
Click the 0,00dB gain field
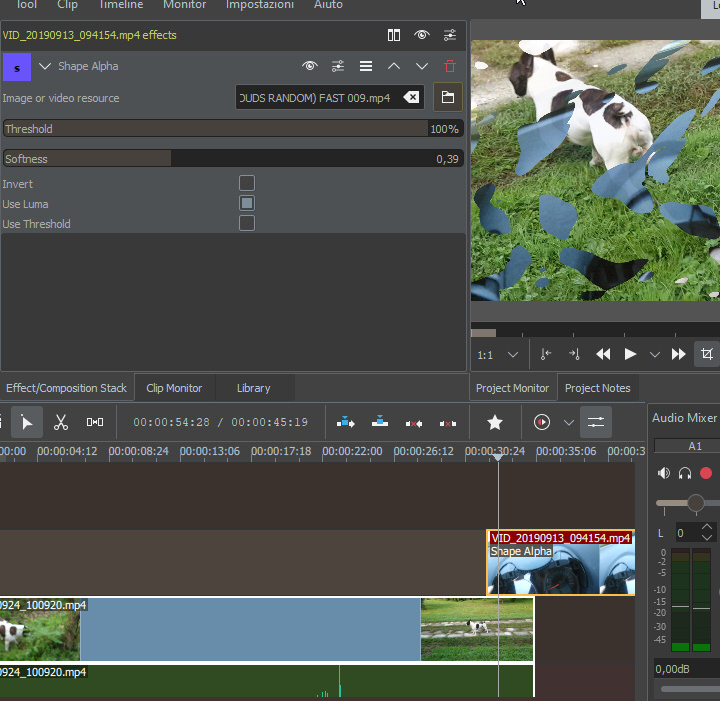pyautogui.click(x=687, y=669)
